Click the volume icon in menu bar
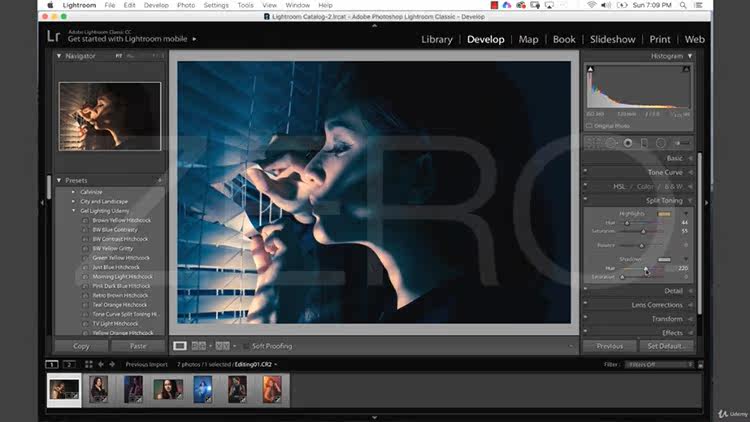750x422 pixels. [606, 5]
